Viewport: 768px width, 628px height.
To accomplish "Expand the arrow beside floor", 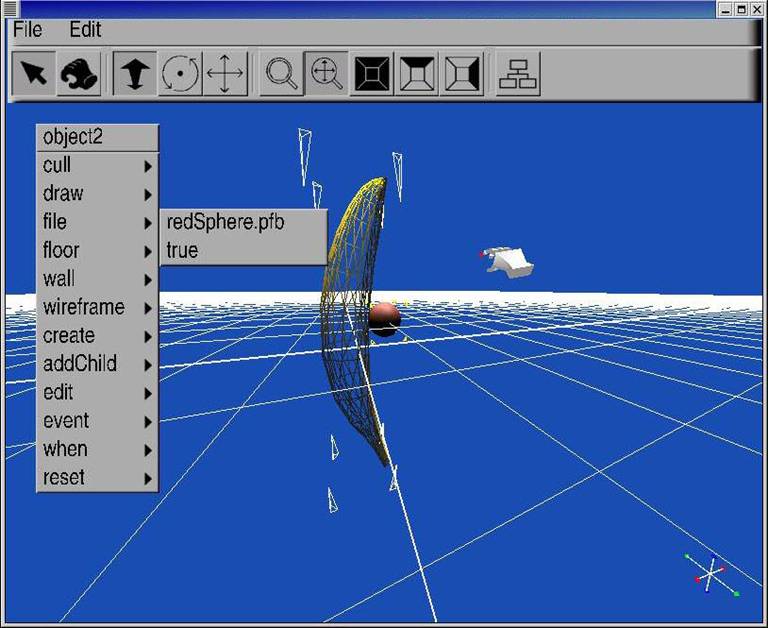I will pyautogui.click(x=148, y=252).
